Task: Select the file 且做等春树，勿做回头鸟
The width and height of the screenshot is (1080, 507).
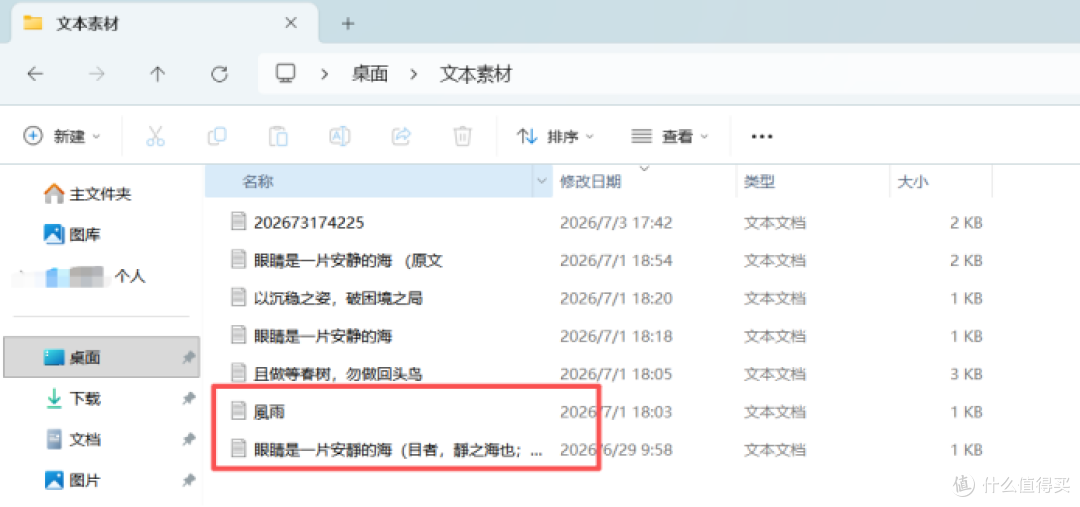Action: click(x=338, y=374)
